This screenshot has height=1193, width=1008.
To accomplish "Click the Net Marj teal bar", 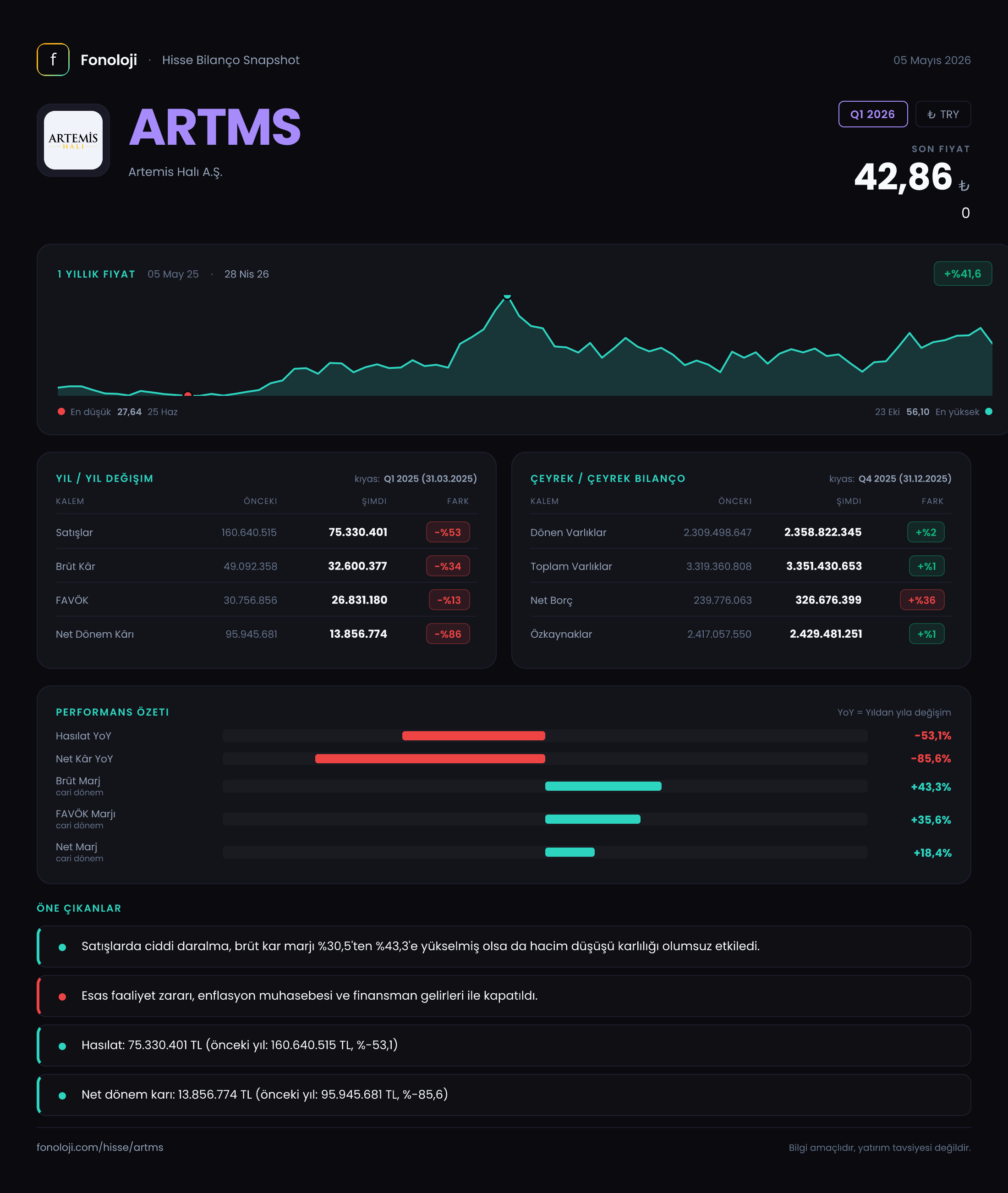I will click(x=570, y=853).
